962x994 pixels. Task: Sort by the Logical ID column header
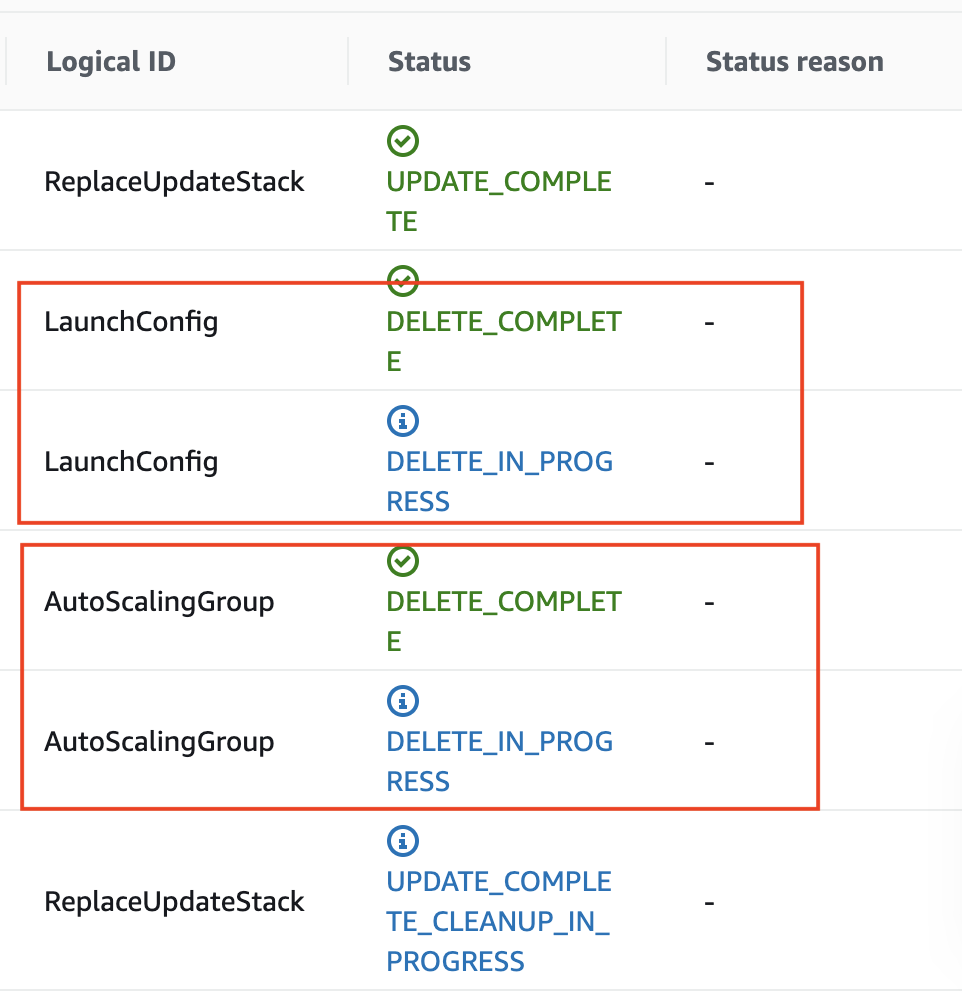pos(111,61)
